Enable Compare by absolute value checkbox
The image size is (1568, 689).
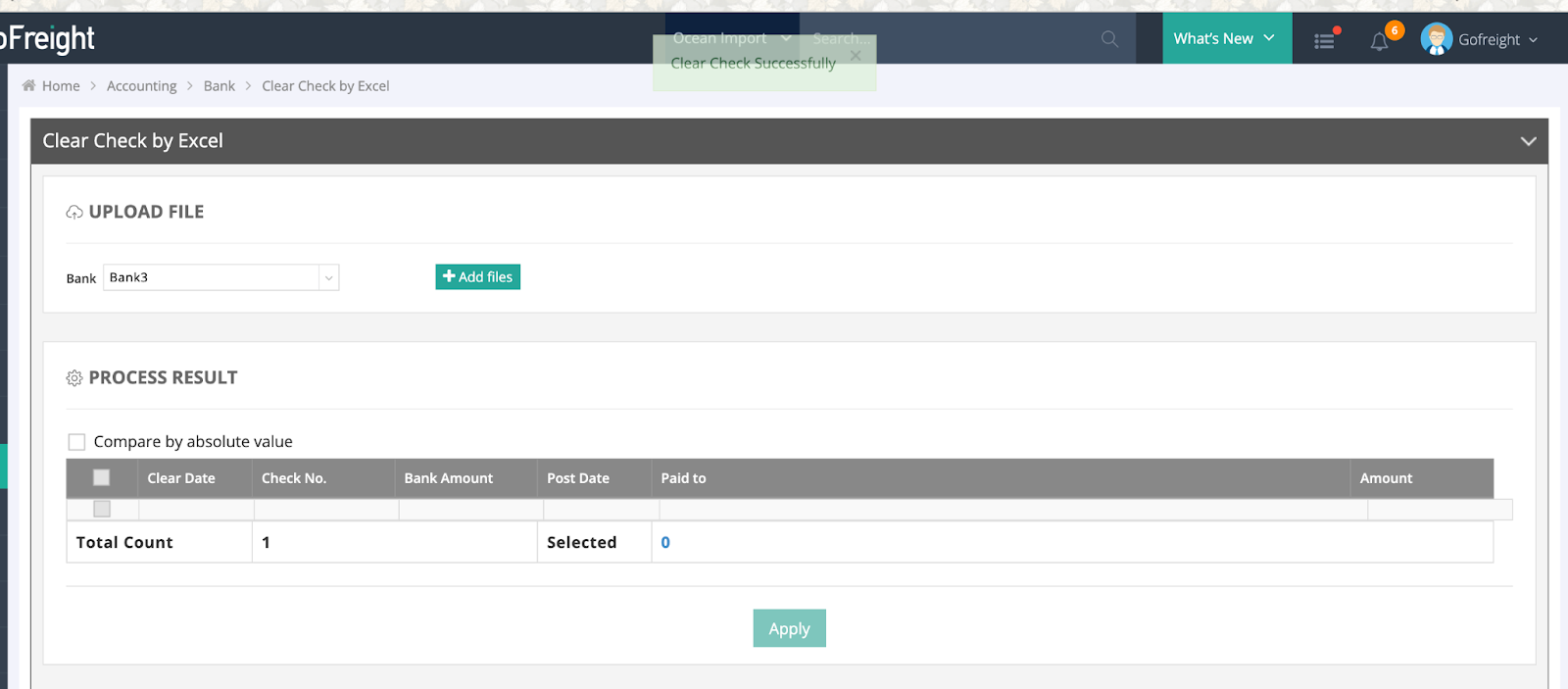point(76,442)
